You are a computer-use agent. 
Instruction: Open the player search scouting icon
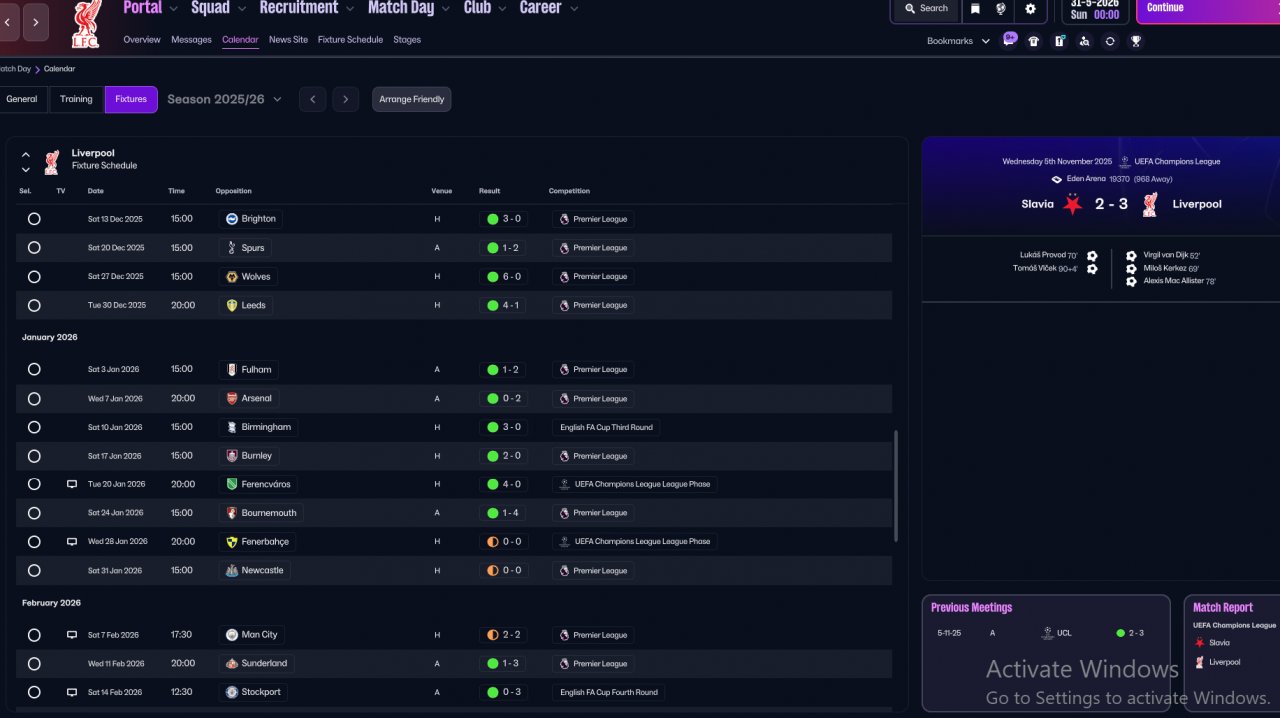1085,41
